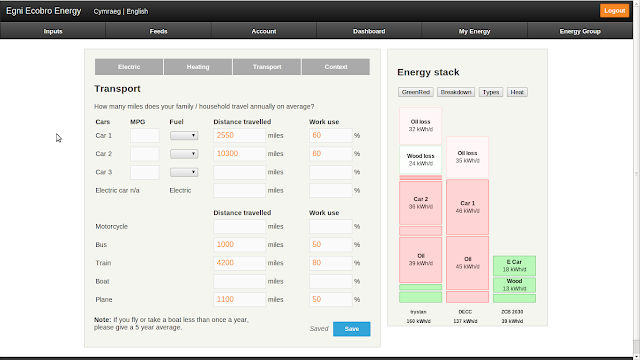Switch to the Electric tab
The image size is (640, 360).
pos(129,67)
